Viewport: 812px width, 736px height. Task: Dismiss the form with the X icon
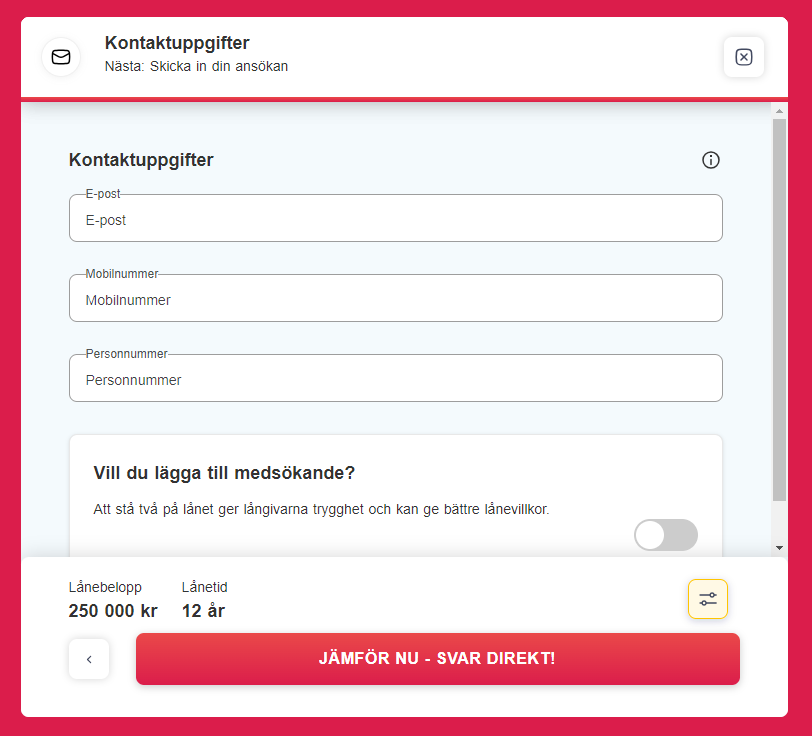[x=743, y=57]
